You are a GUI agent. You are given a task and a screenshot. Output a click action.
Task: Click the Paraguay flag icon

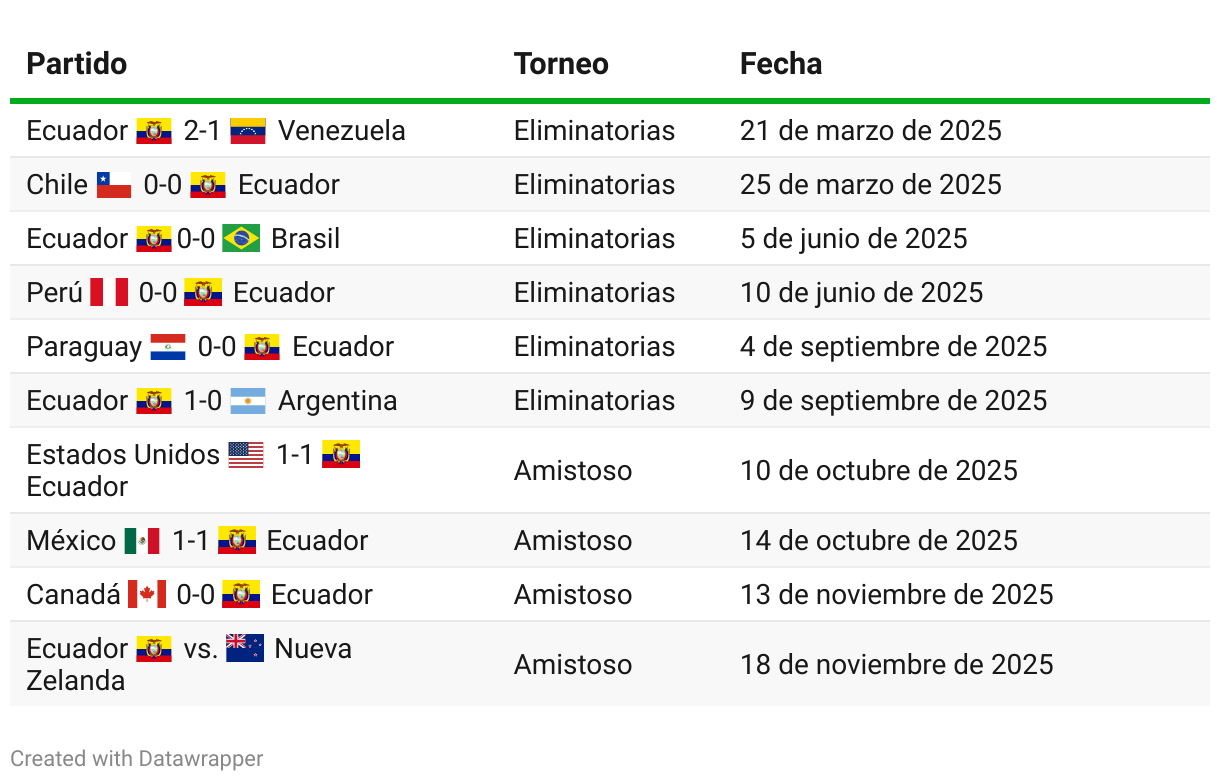point(168,347)
